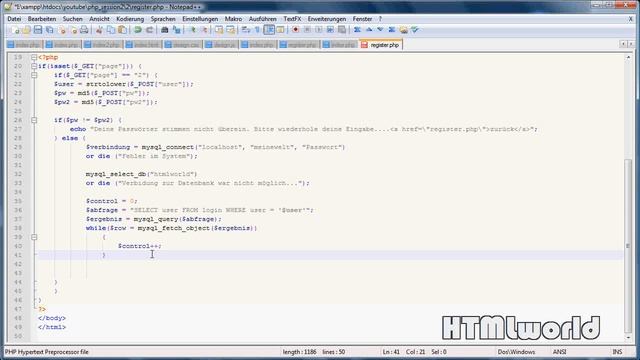The width and height of the screenshot is (640, 360).
Task: Toggle Show All Characters paragraph icon
Action: coord(258,30)
